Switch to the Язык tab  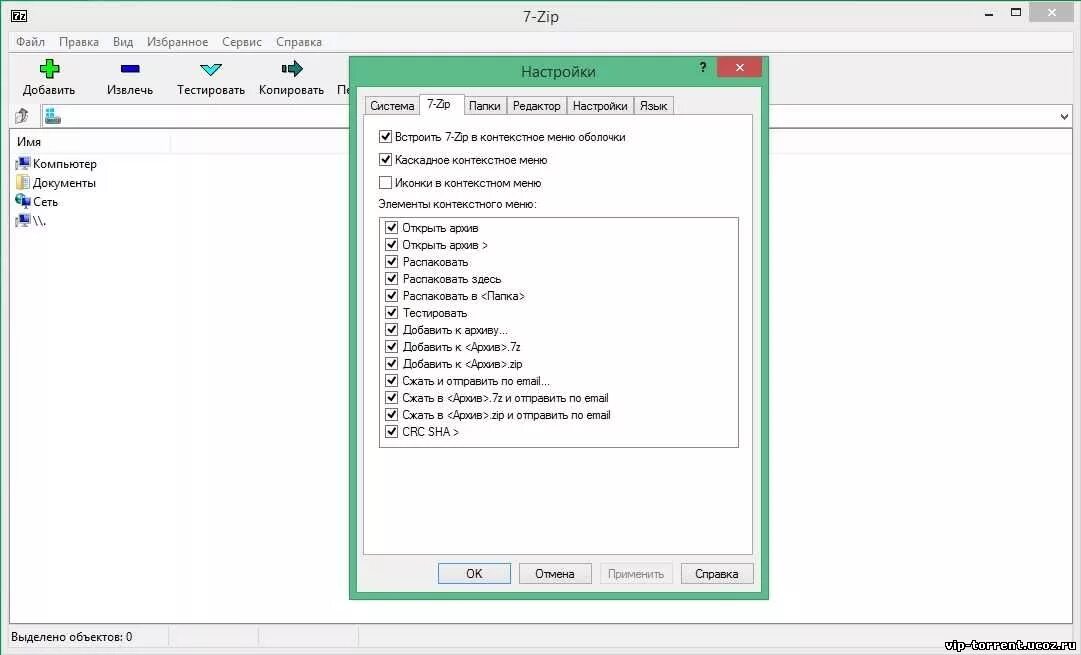653,105
